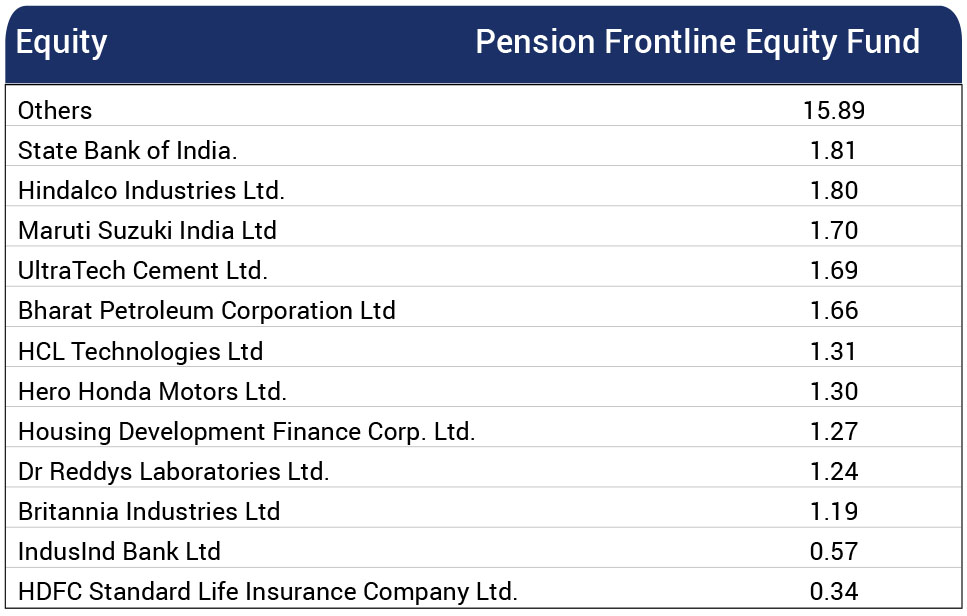Viewport: 967px width, 616px height.
Task: Click the 0.34 HDFC Standard Life value
Action: tap(834, 592)
